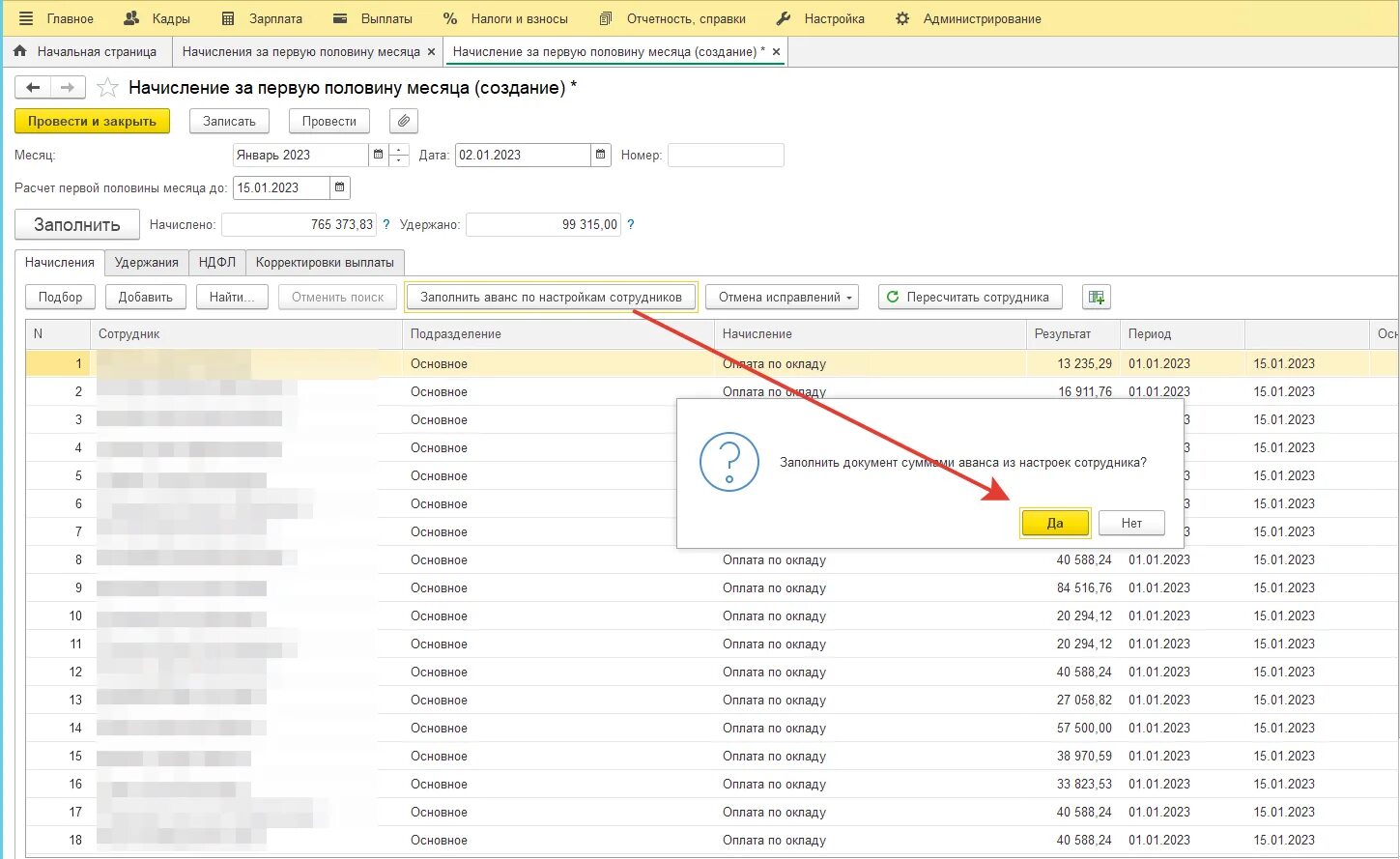The width and height of the screenshot is (1400, 859).
Task: Click the Дата field 02.01.2023
Action: (x=523, y=155)
